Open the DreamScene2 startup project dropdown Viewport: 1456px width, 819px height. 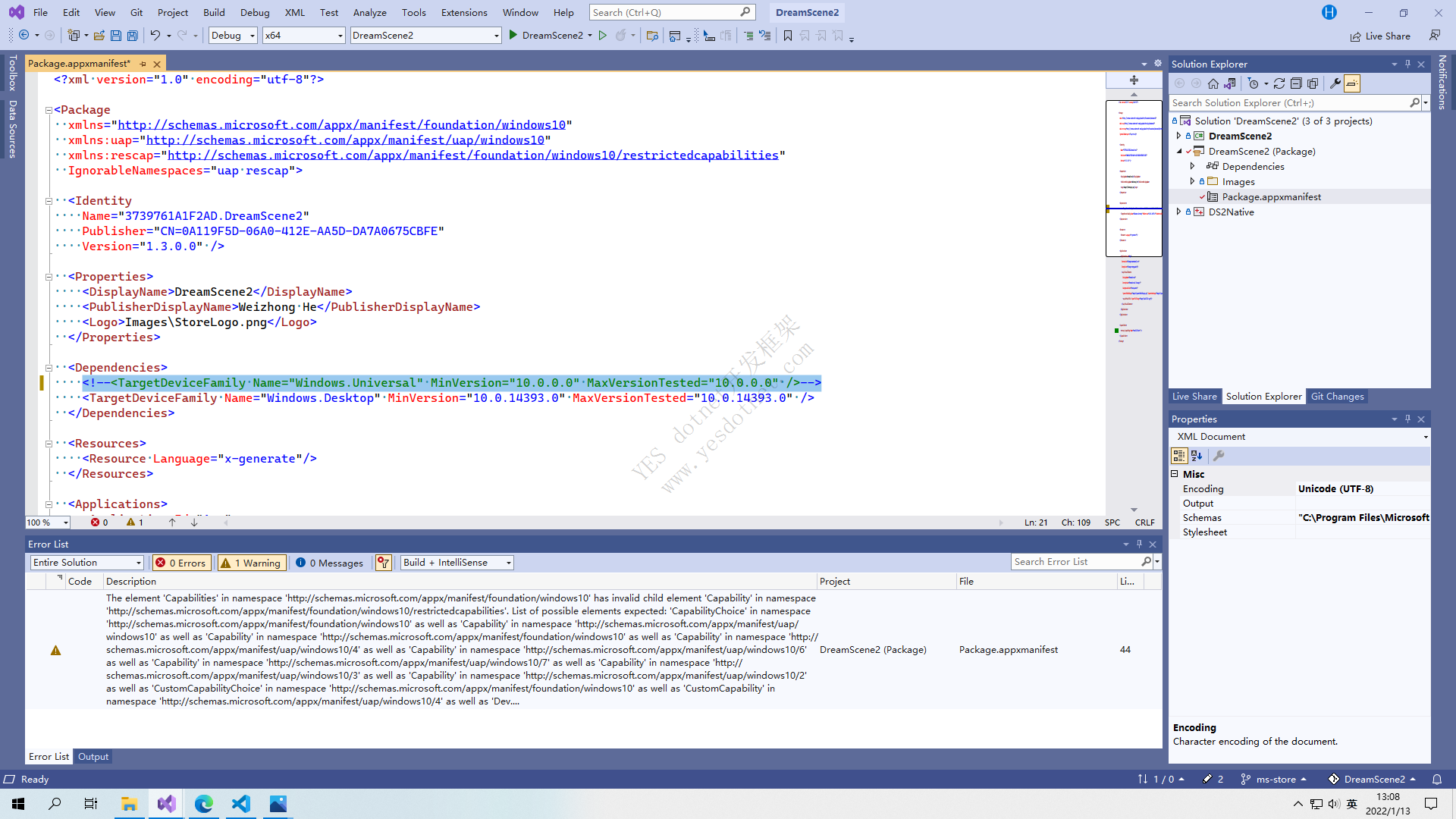[x=425, y=36]
